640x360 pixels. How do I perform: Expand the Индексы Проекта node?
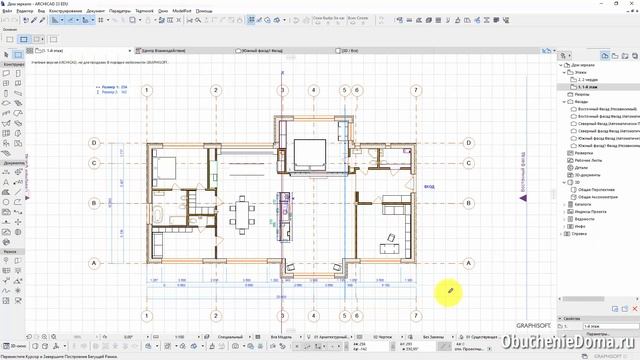click(x=565, y=212)
